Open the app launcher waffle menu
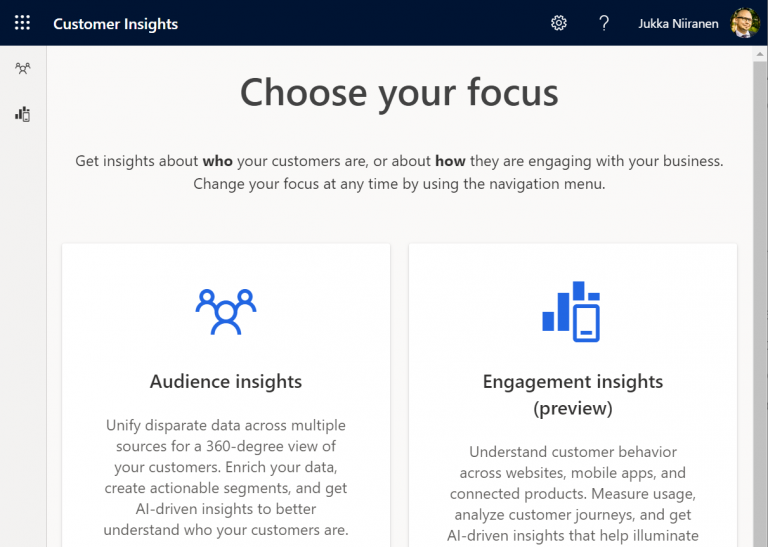This screenshot has width=768, height=547. 22,23
